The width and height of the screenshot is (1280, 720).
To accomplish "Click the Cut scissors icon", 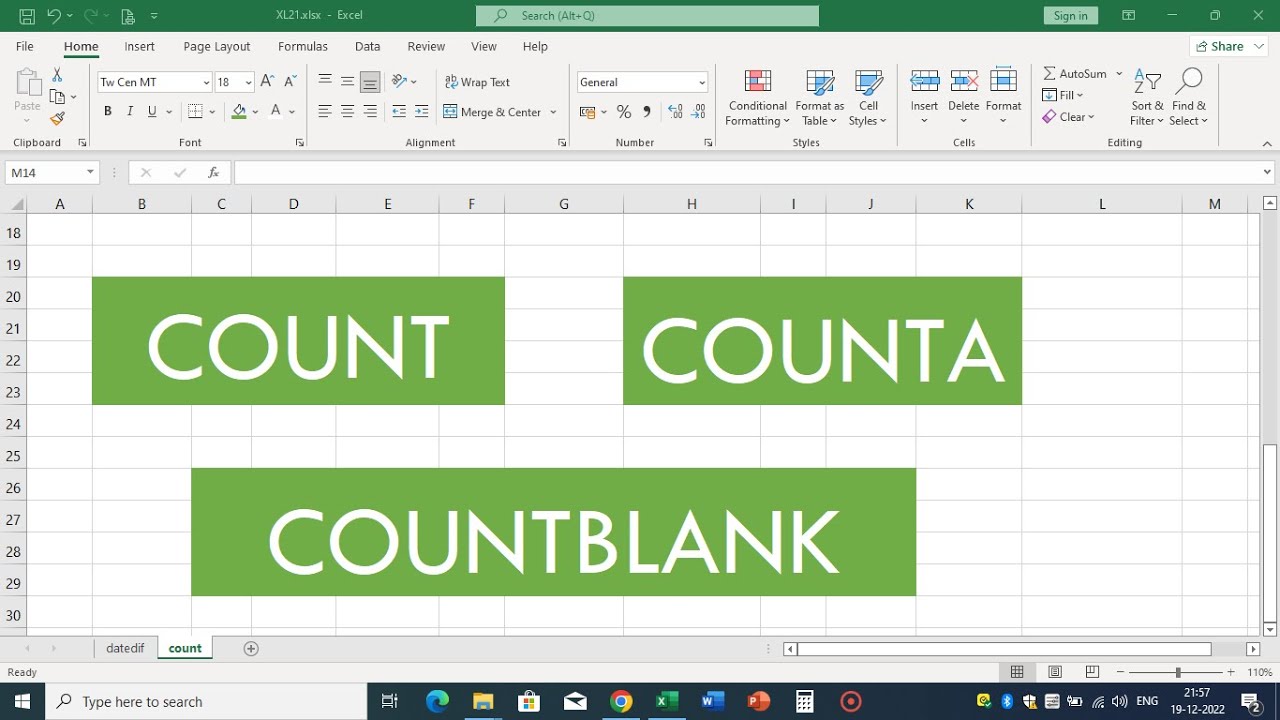I will coord(57,75).
